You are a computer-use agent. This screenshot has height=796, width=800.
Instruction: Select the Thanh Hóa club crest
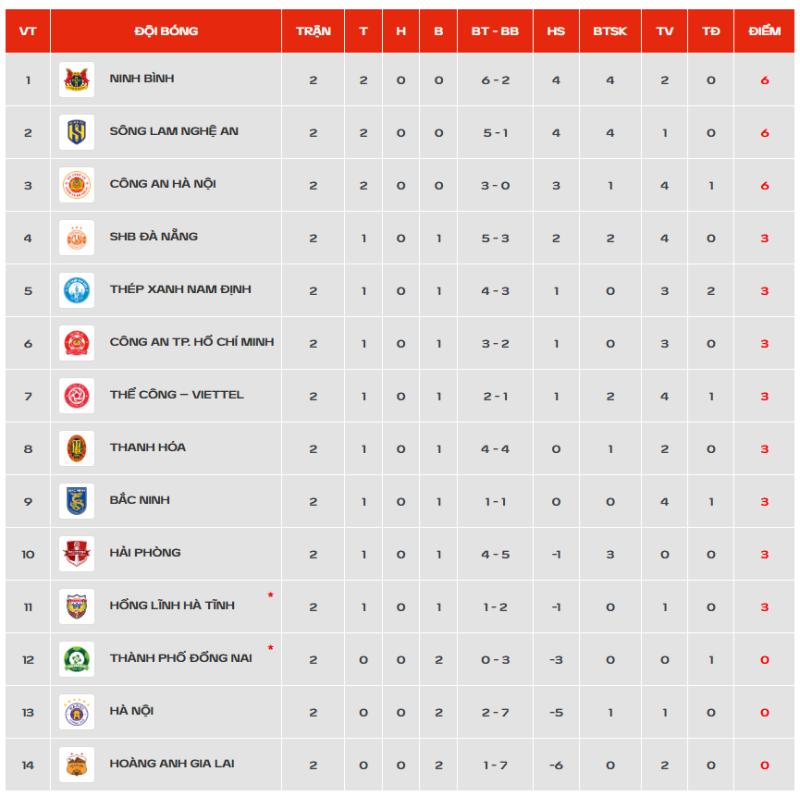77,449
